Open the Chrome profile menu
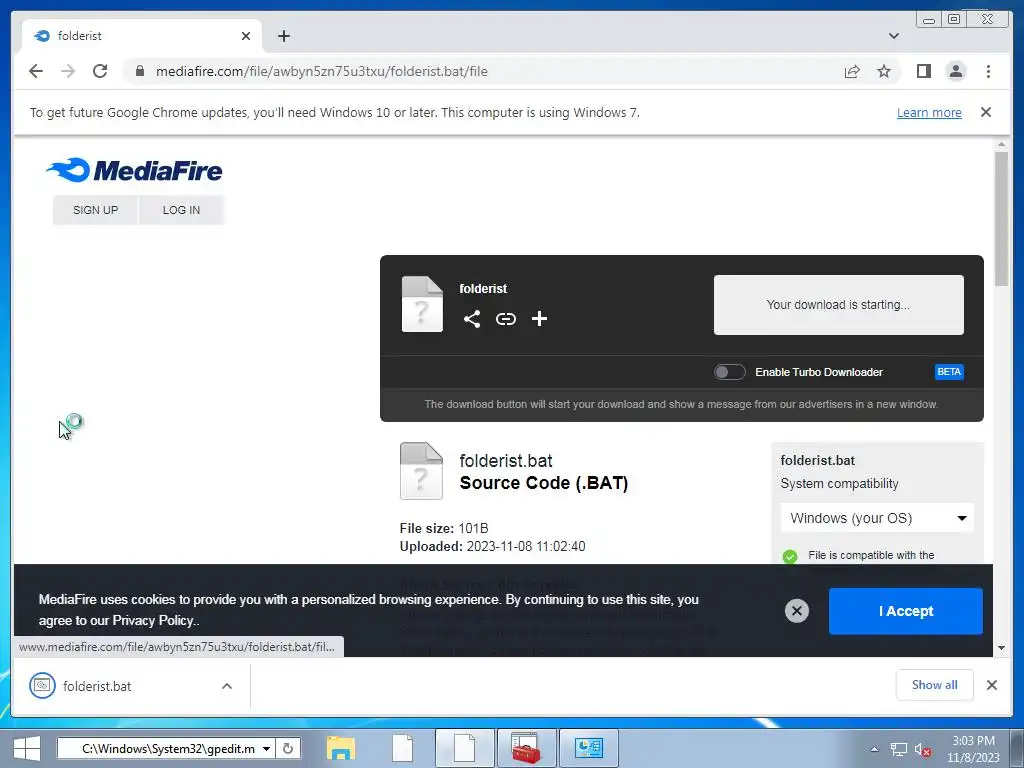The height and width of the screenshot is (768, 1024). pyautogui.click(x=955, y=71)
